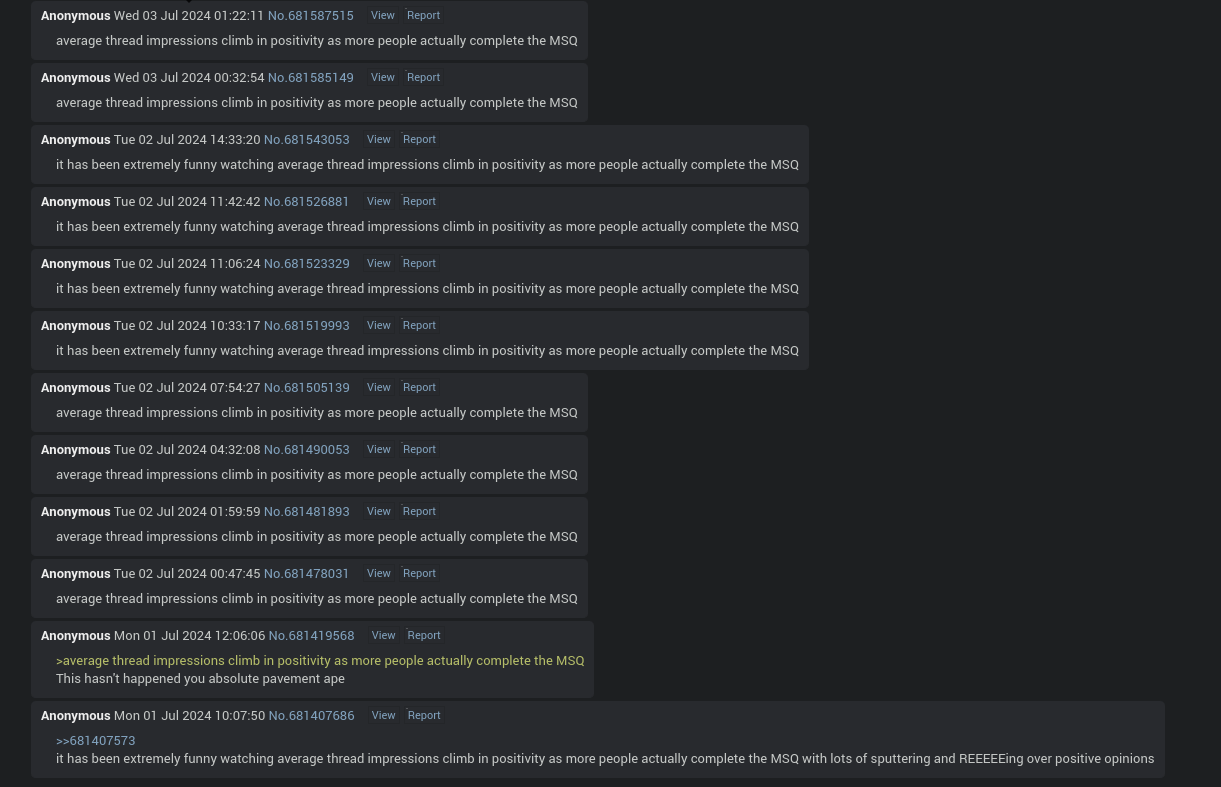Report post No.681490053

tap(419, 449)
